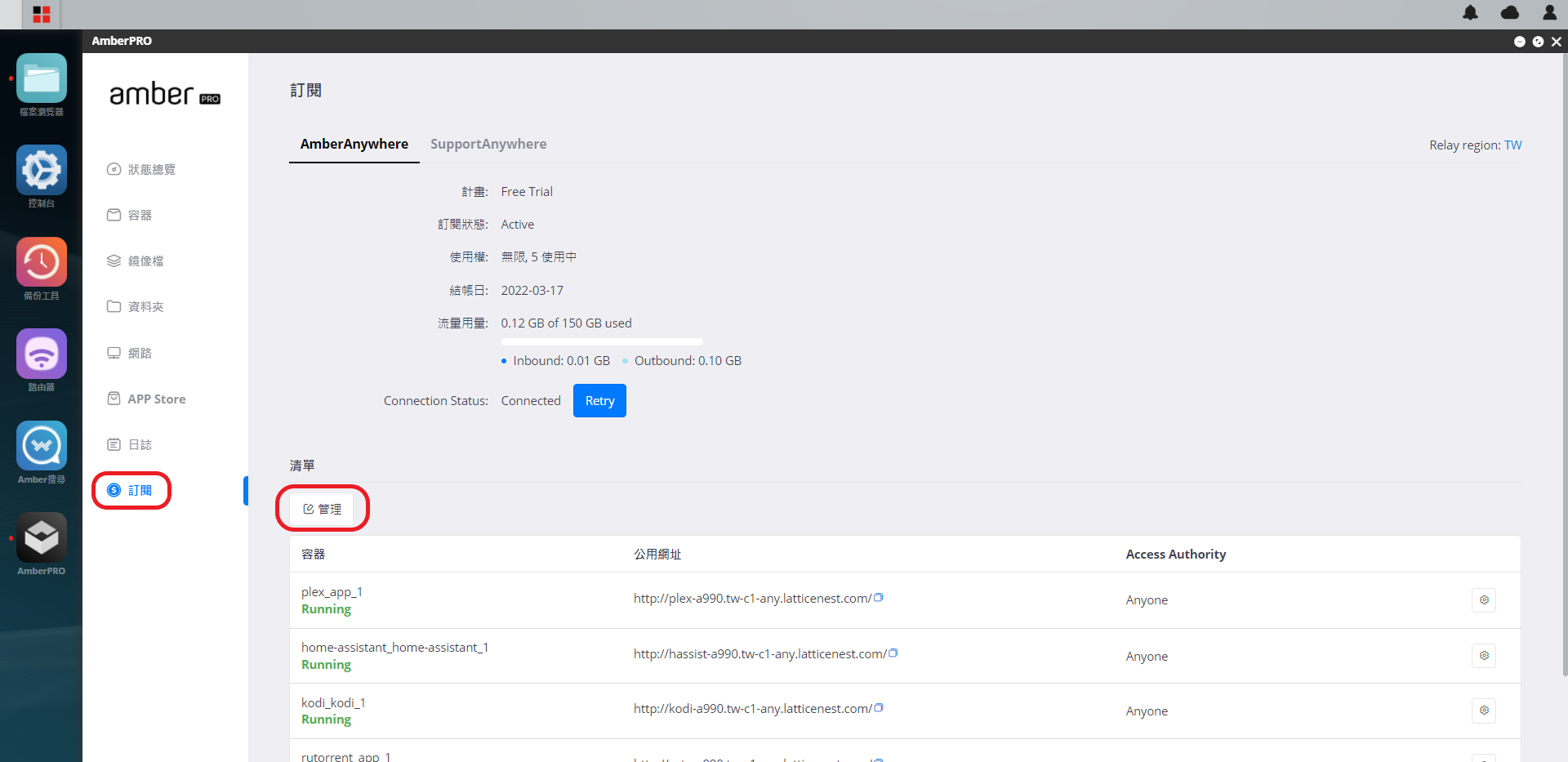Launch the Amber搜尋 search app icon

42,446
